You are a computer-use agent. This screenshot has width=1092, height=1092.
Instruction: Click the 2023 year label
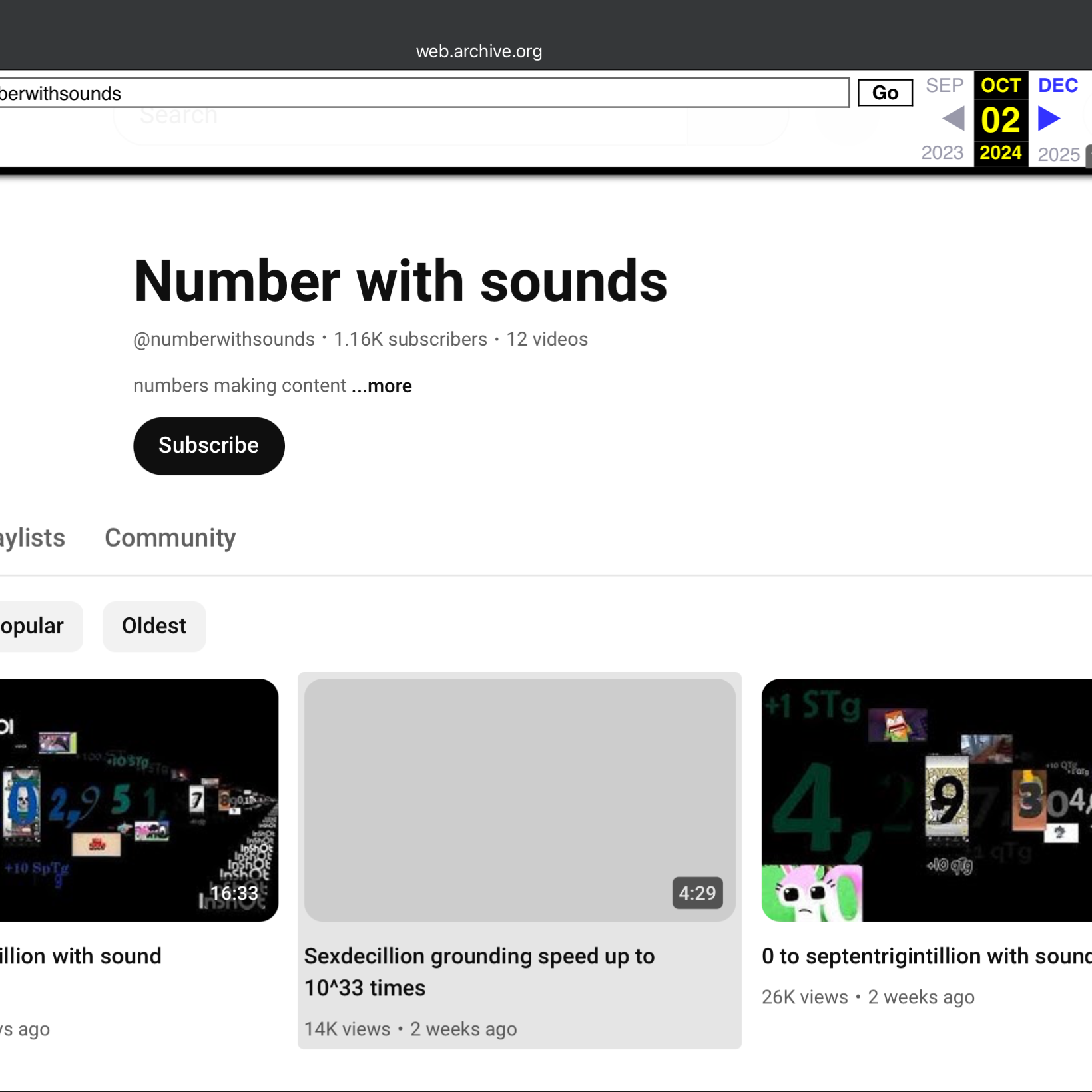pos(942,153)
